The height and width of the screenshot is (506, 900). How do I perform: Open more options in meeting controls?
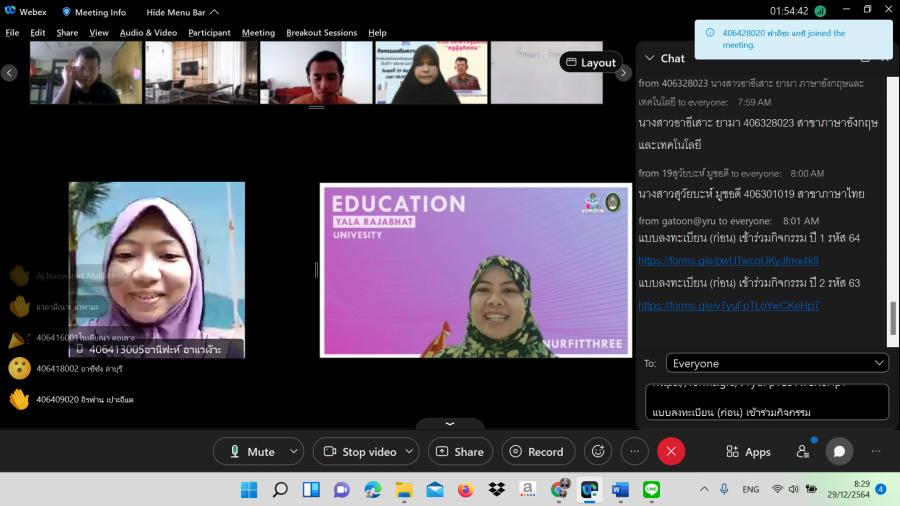click(635, 451)
